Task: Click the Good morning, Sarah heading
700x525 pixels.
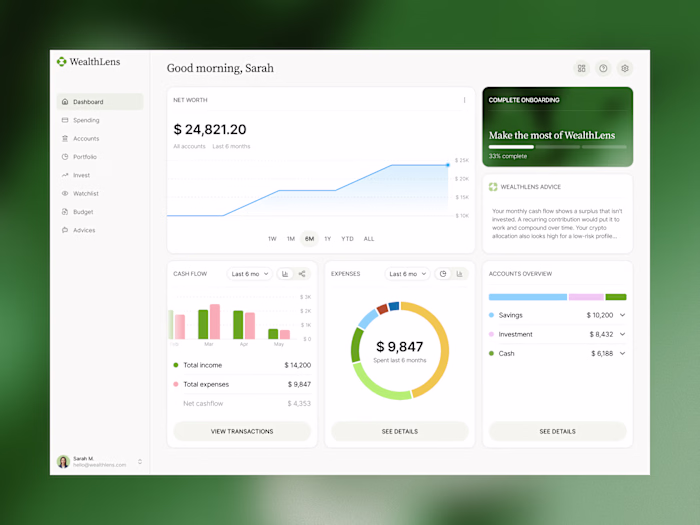Action: point(220,68)
